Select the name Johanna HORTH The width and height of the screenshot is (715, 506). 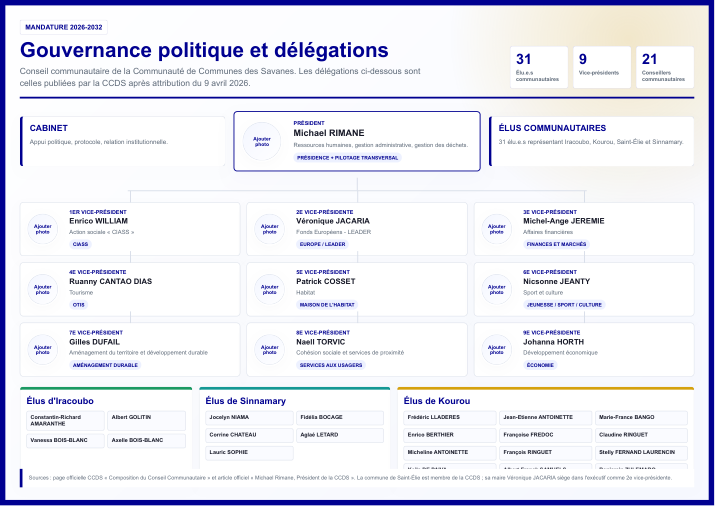click(x=553, y=342)
